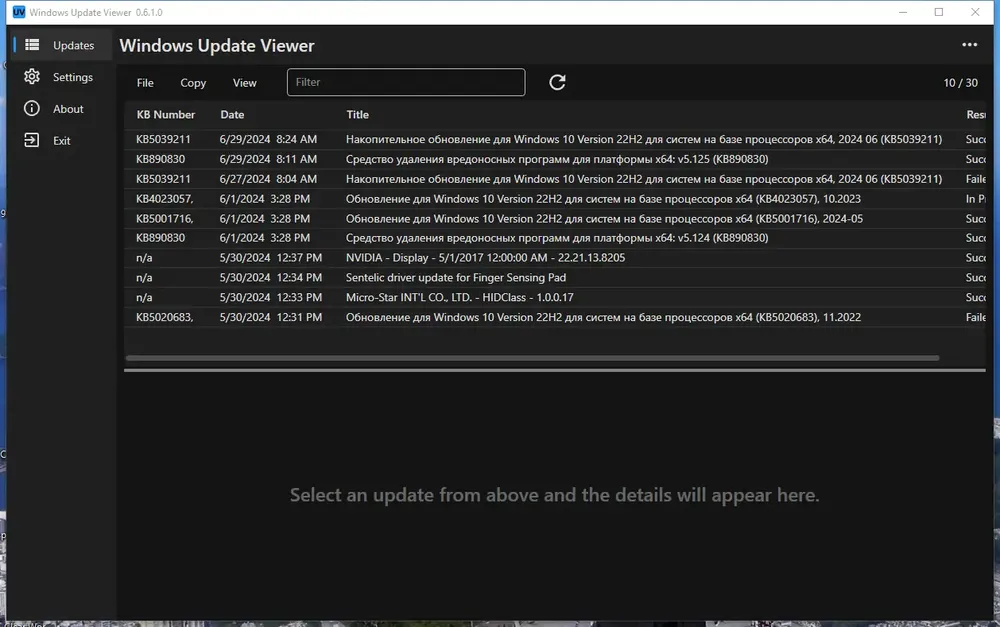Select the KB5020683 update row

click(555, 317)
